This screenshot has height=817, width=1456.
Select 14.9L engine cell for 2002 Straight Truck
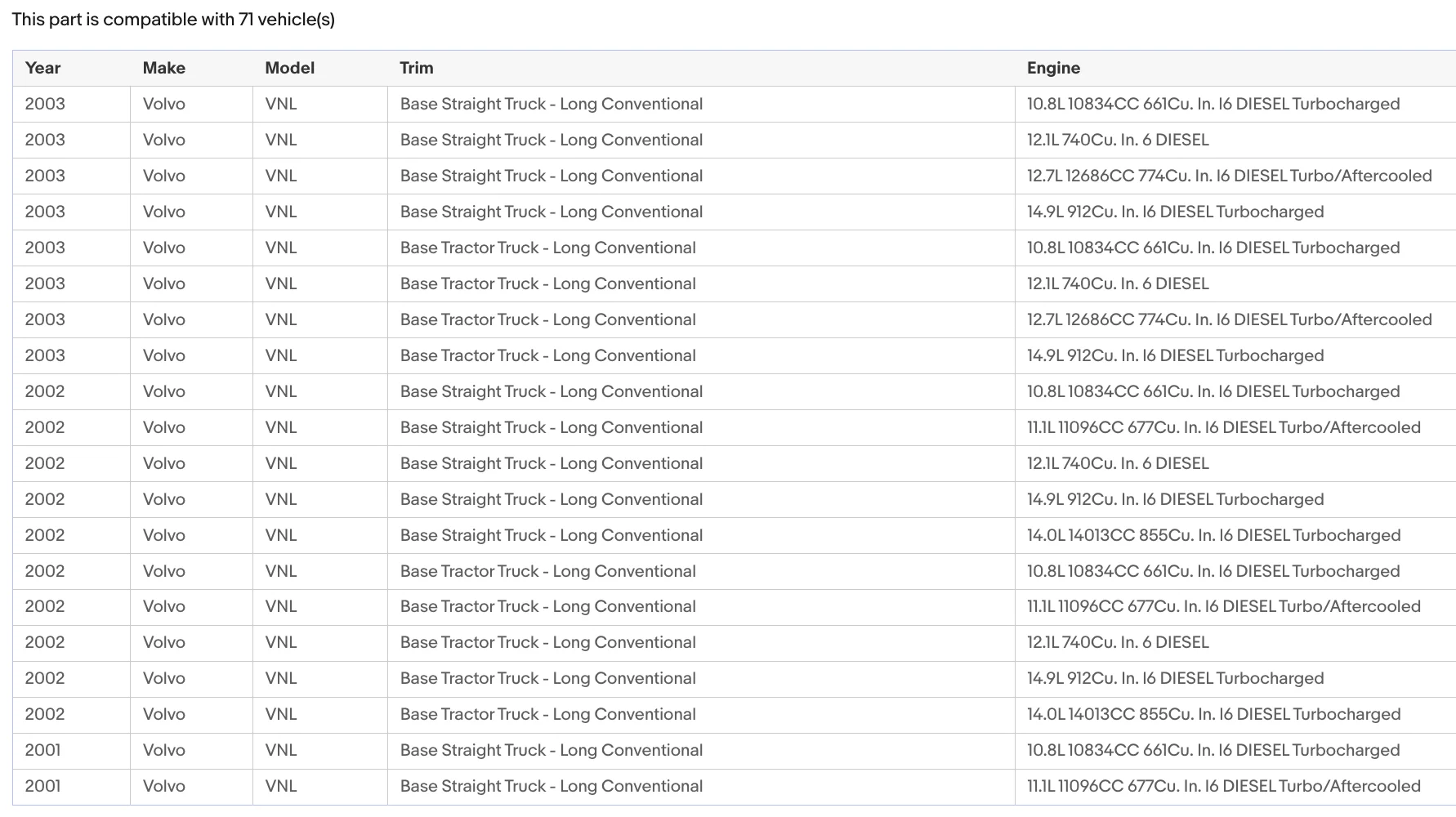pyautogui.click(x=1235, y=499)
